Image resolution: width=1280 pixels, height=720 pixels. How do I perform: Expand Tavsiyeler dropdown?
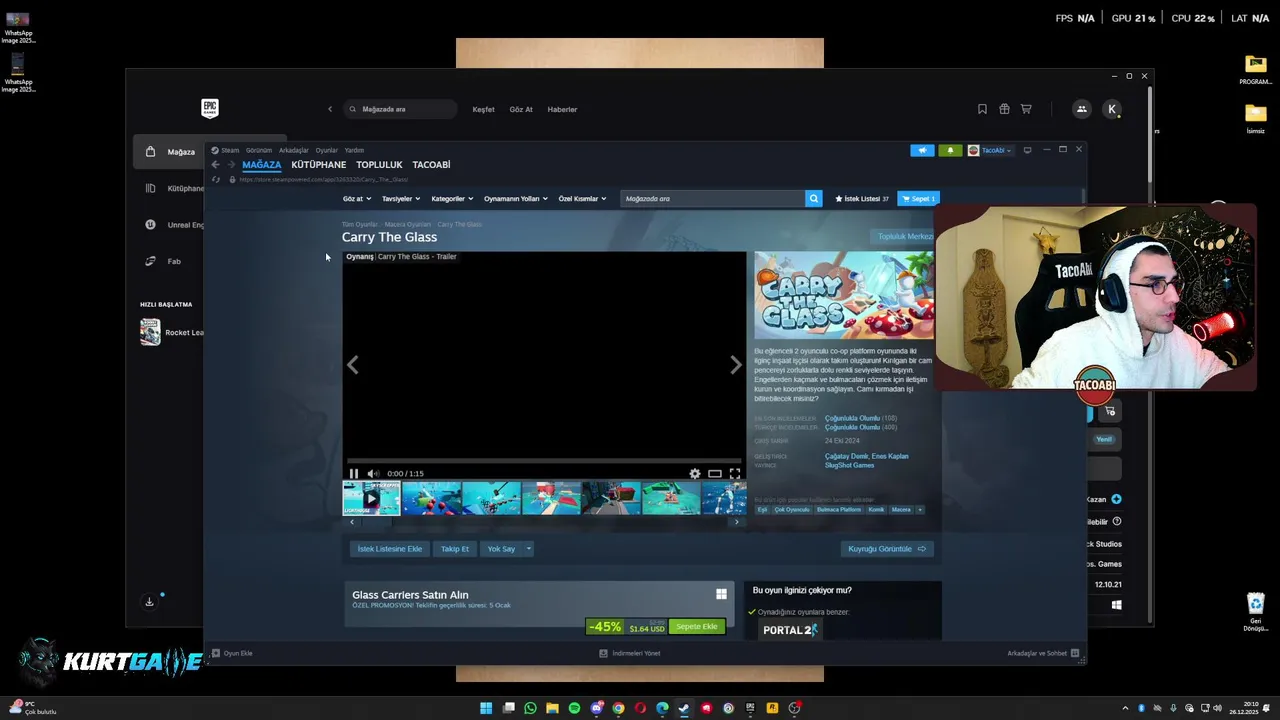coord(401,199)
